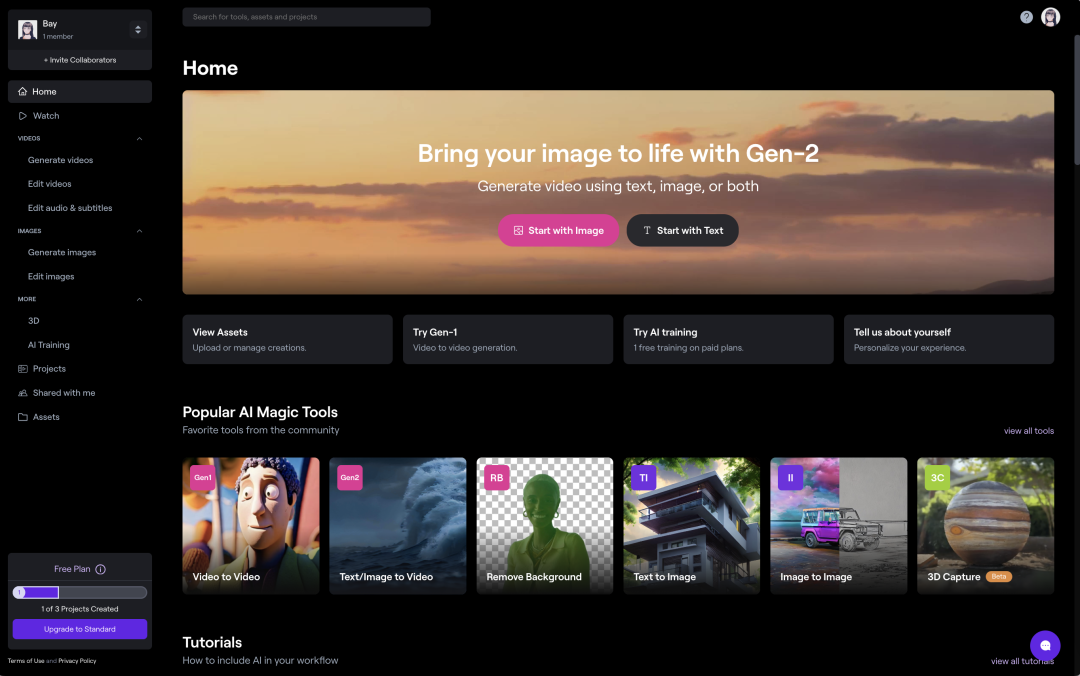1080x676 pixels.
Task: Open the Try Gen-1 card
Action: [x=508, y=339]
